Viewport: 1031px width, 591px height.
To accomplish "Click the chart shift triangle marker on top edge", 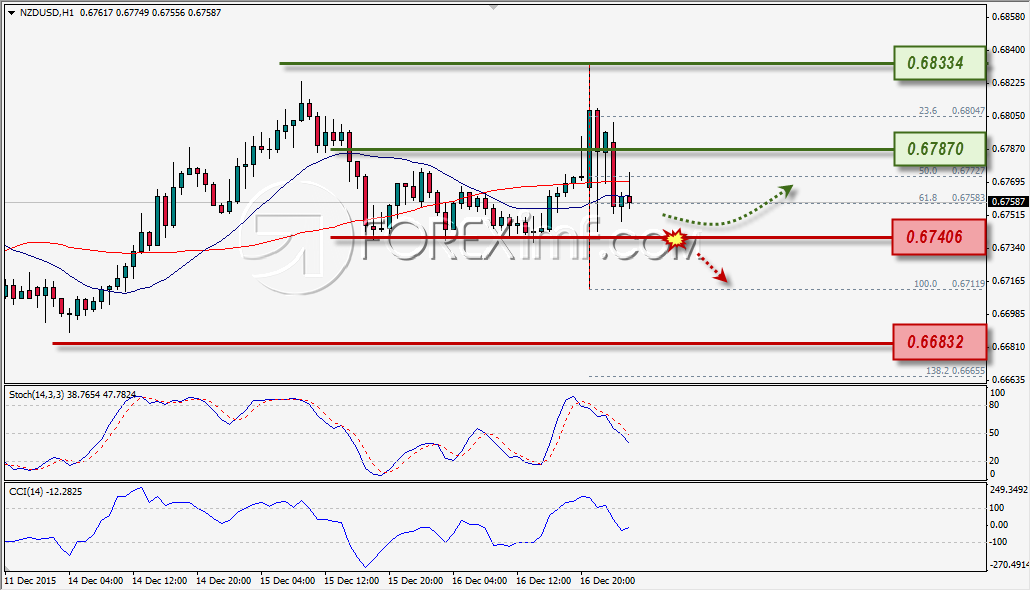I will [x=494, y=7].
